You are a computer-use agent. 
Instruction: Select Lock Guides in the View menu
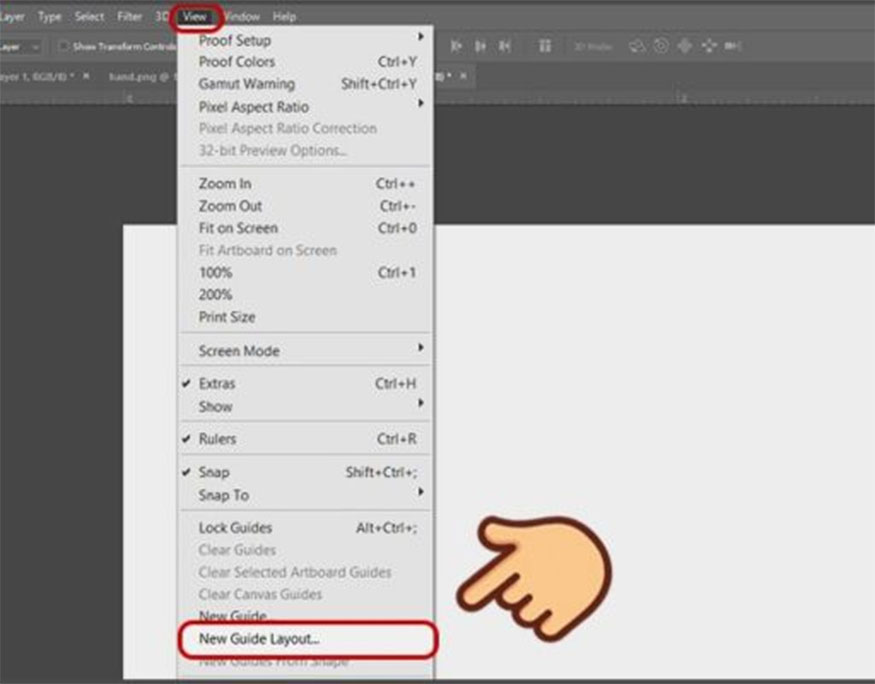point(235,528)
